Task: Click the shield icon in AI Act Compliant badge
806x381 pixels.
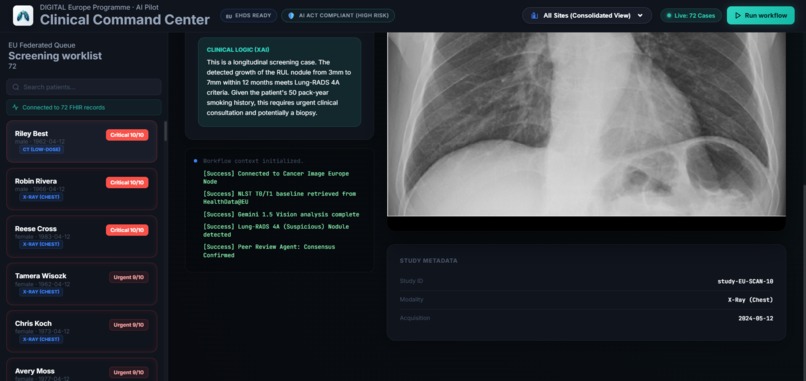Action: click(x=291, y=15)
